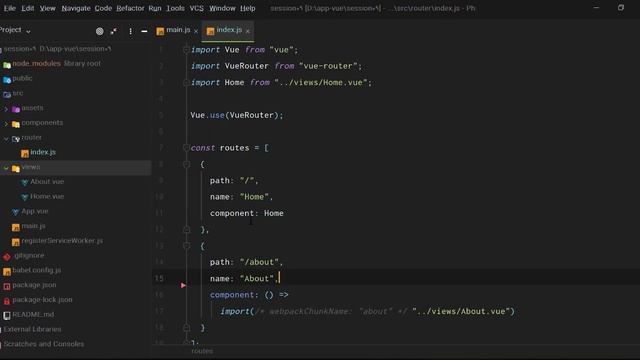
Task: Click the package-lock.json lock icon
Action: pos(7,301)
